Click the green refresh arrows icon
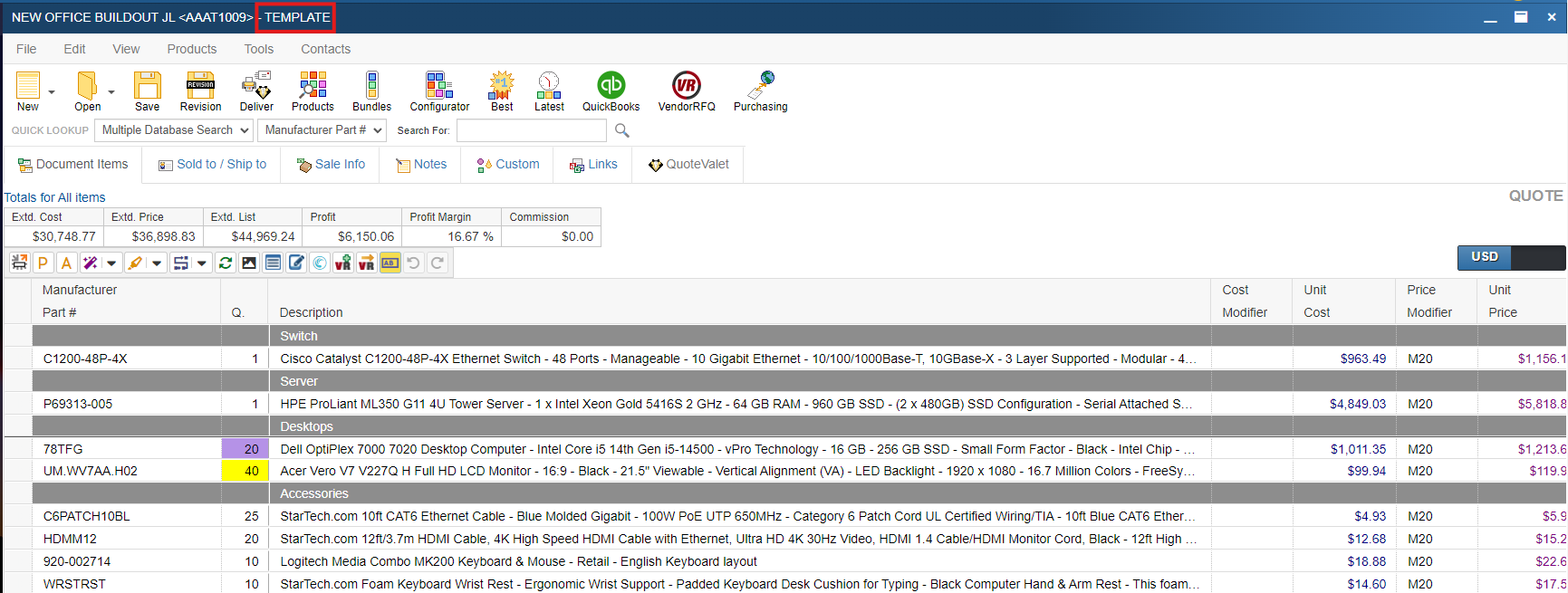Image resolution: width=1568 pixels, height=593 pixels. coord(226,263)
